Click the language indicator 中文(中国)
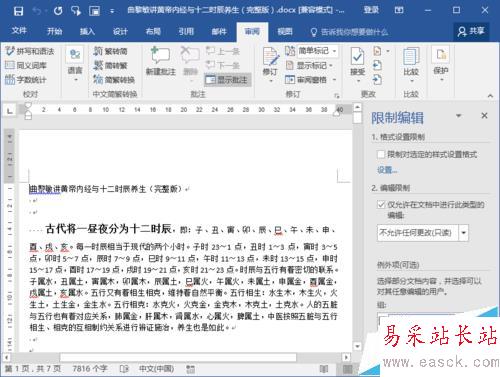 click(156, 369)
